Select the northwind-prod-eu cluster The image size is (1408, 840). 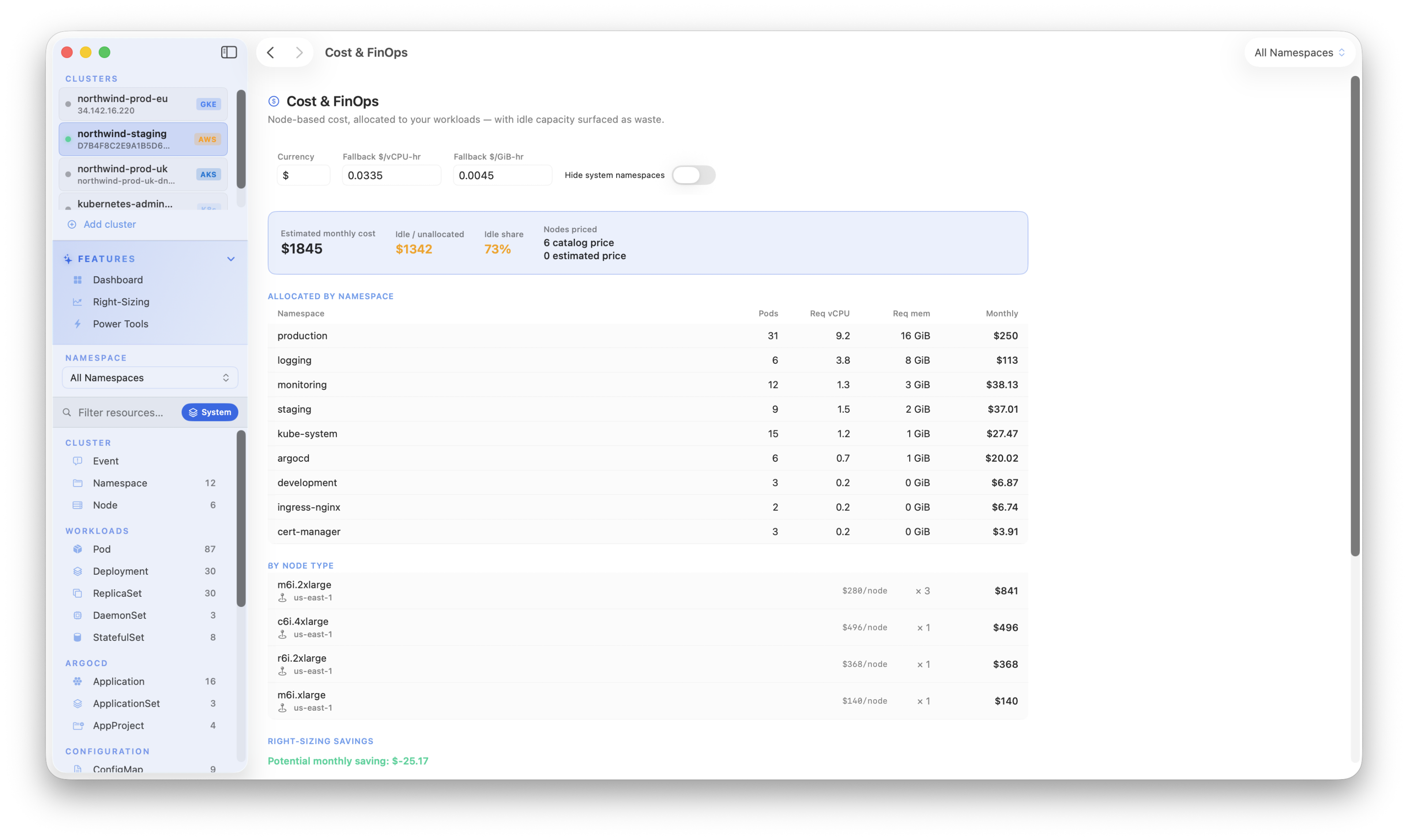tap(143, 104)
